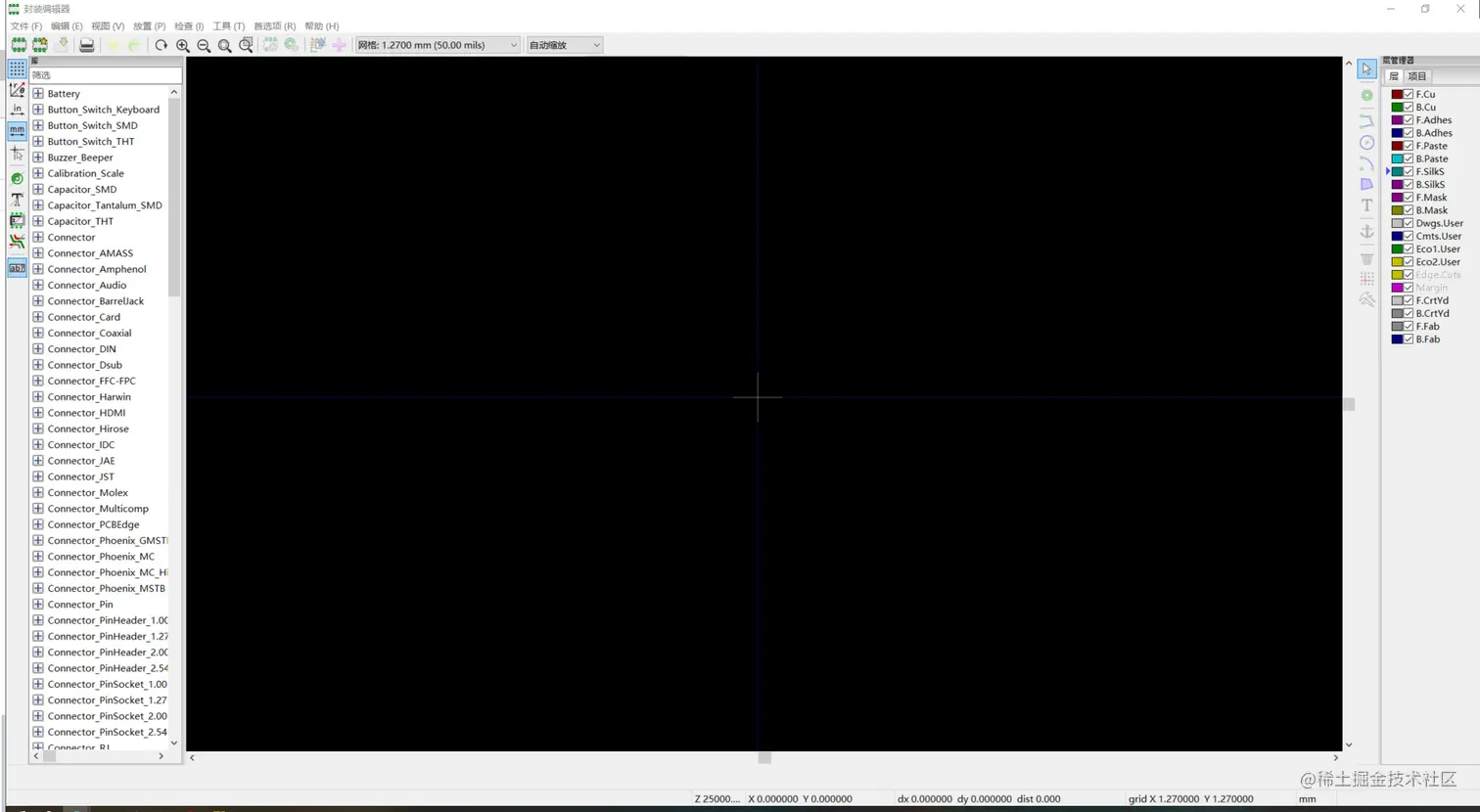Open the 放置 (P) menu

coord(149,26)
